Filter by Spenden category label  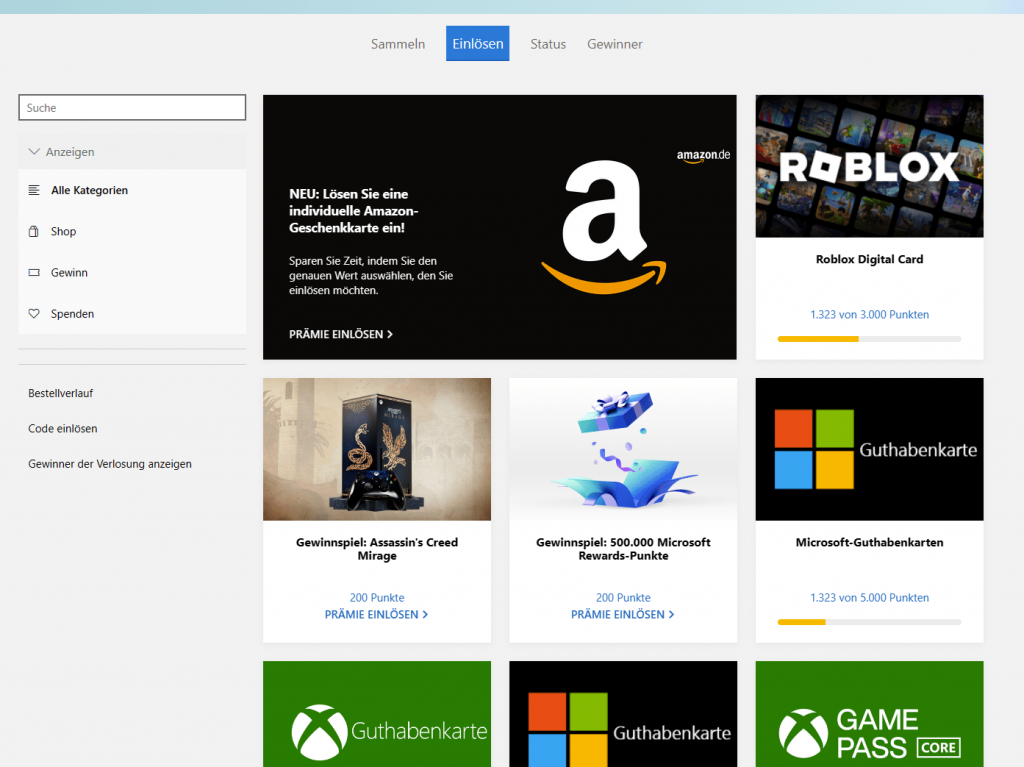tap(72, 314)
